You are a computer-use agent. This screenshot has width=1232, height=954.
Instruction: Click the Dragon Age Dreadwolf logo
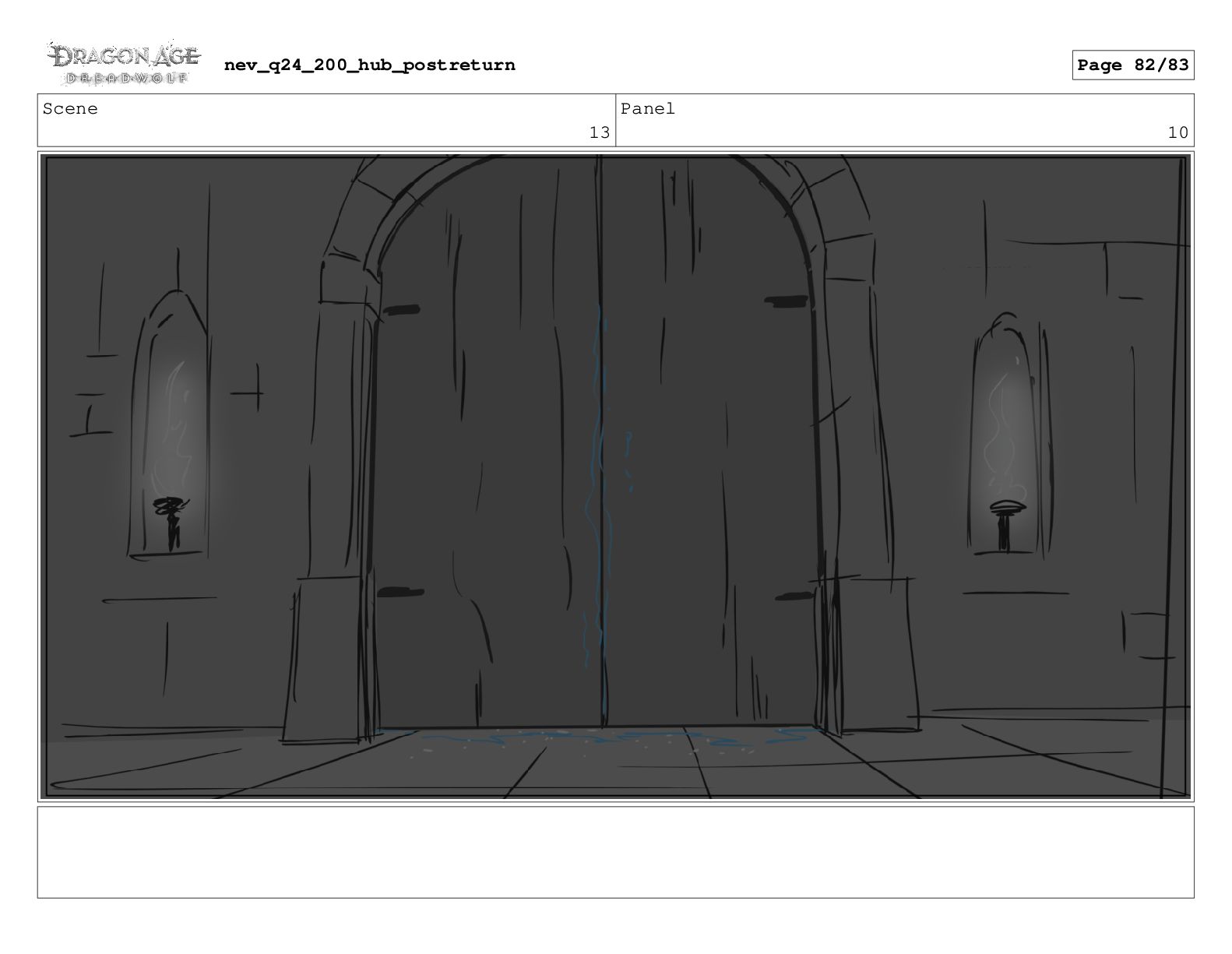125,64
